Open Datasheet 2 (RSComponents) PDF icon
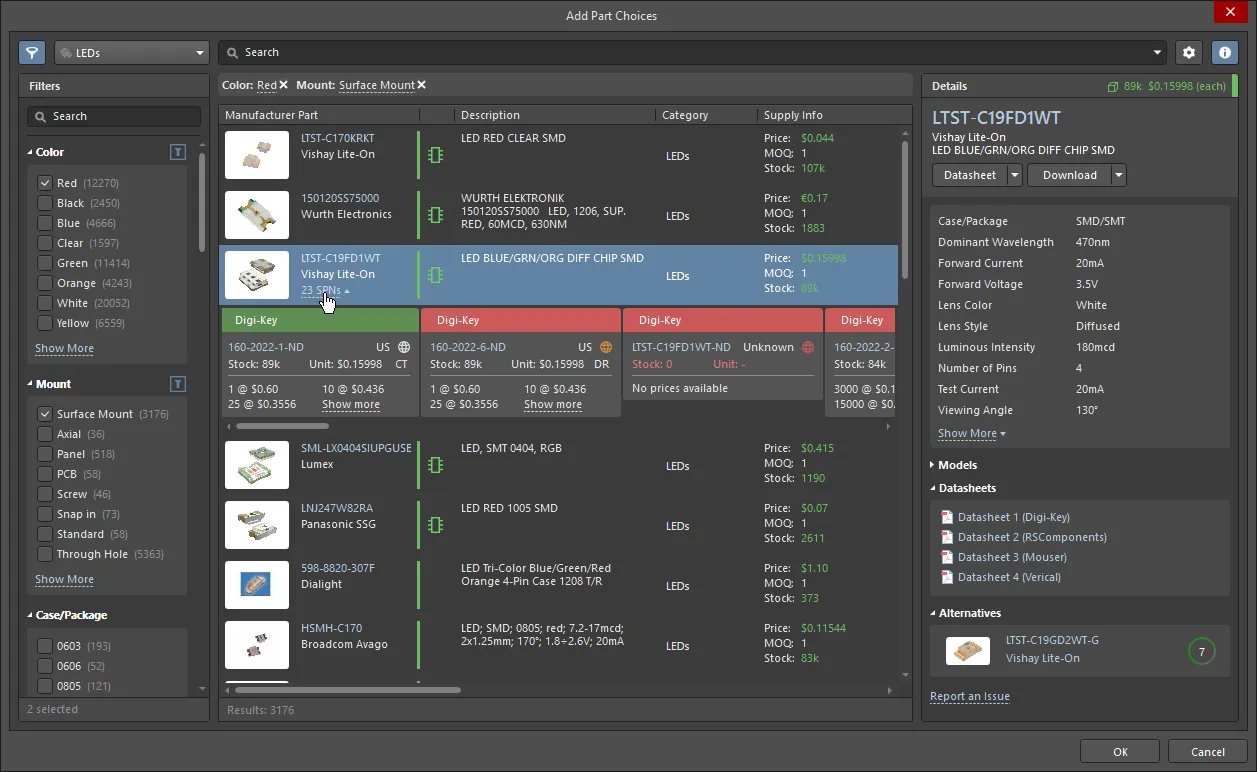 pyautogui.click(x=947, y=537)
